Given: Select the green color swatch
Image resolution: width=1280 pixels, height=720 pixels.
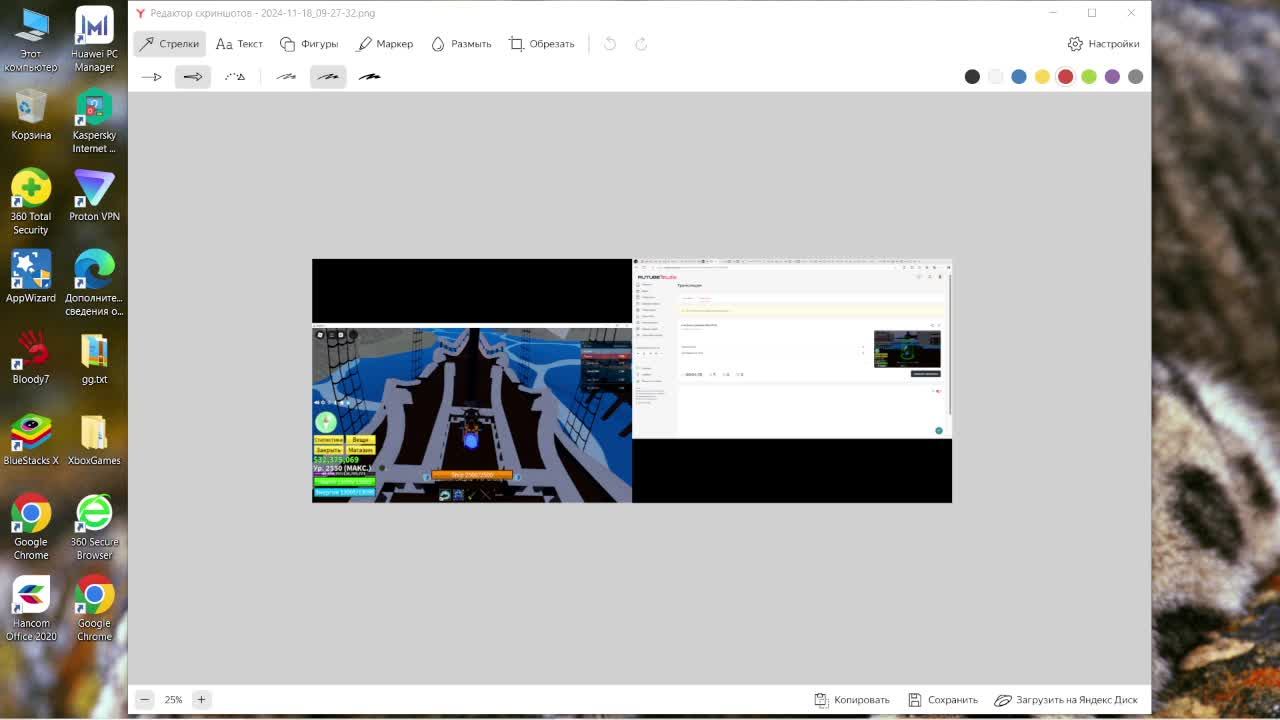Looking at the screenshot, I should 1089,77.
